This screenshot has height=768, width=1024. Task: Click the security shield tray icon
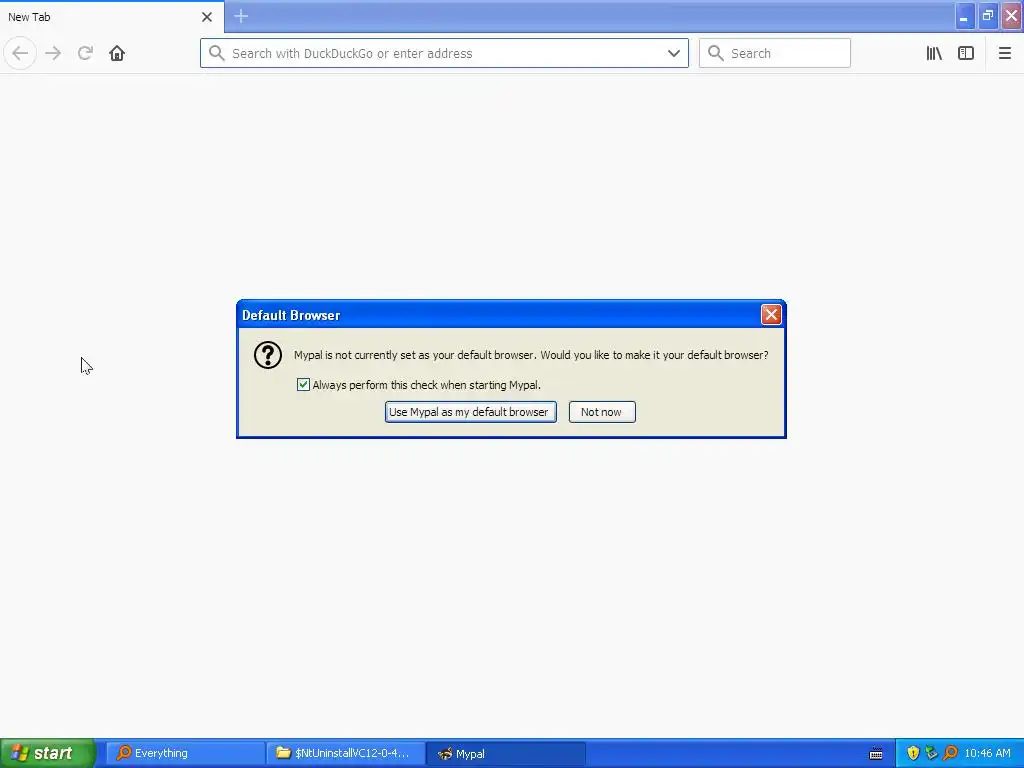point(913,753)
